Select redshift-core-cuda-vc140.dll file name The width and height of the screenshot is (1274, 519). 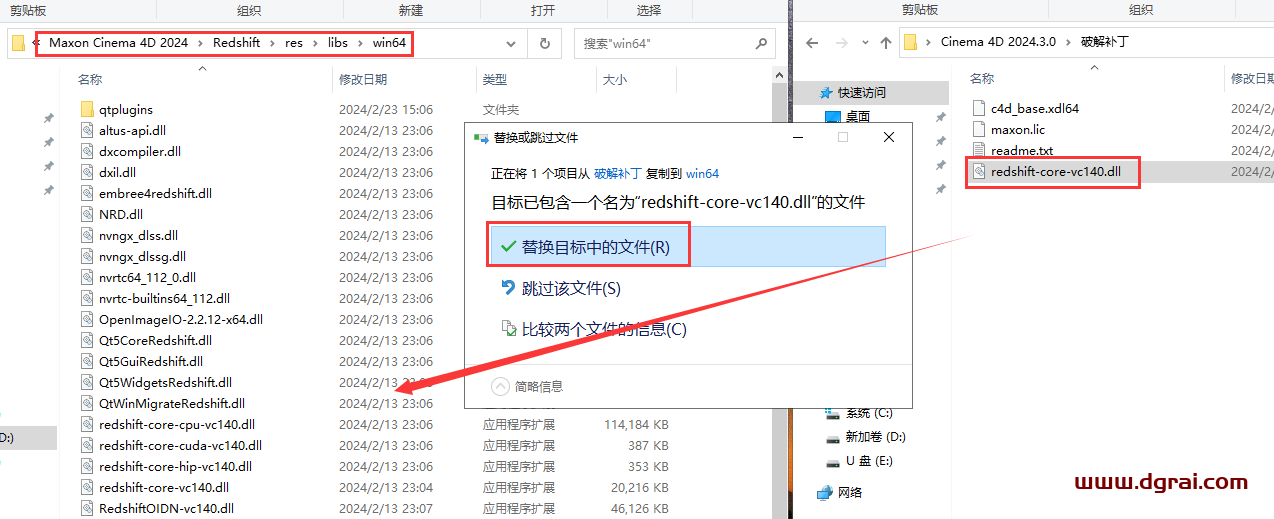coord(180,445)
